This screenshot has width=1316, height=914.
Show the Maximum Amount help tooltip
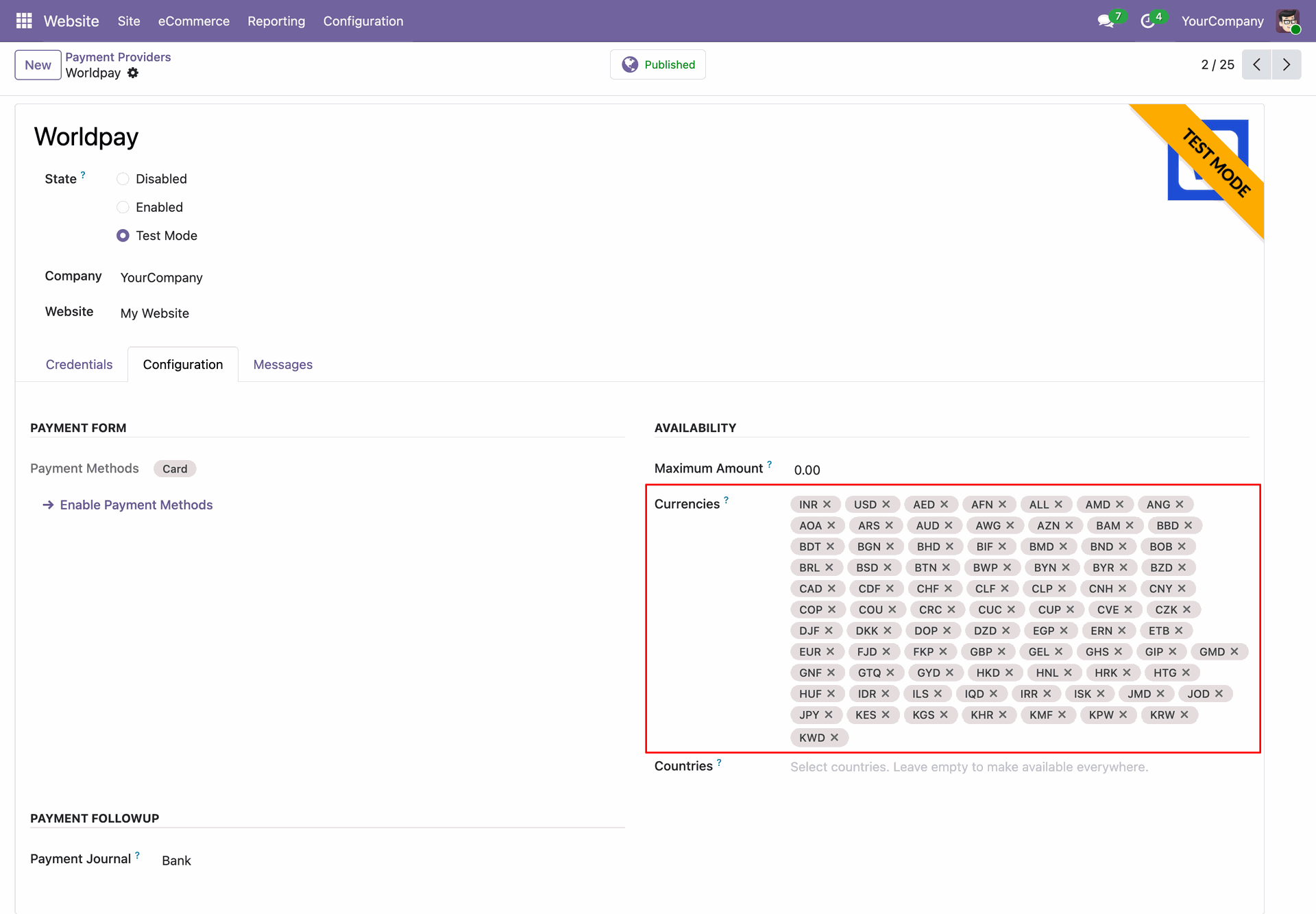pos(769,464)
